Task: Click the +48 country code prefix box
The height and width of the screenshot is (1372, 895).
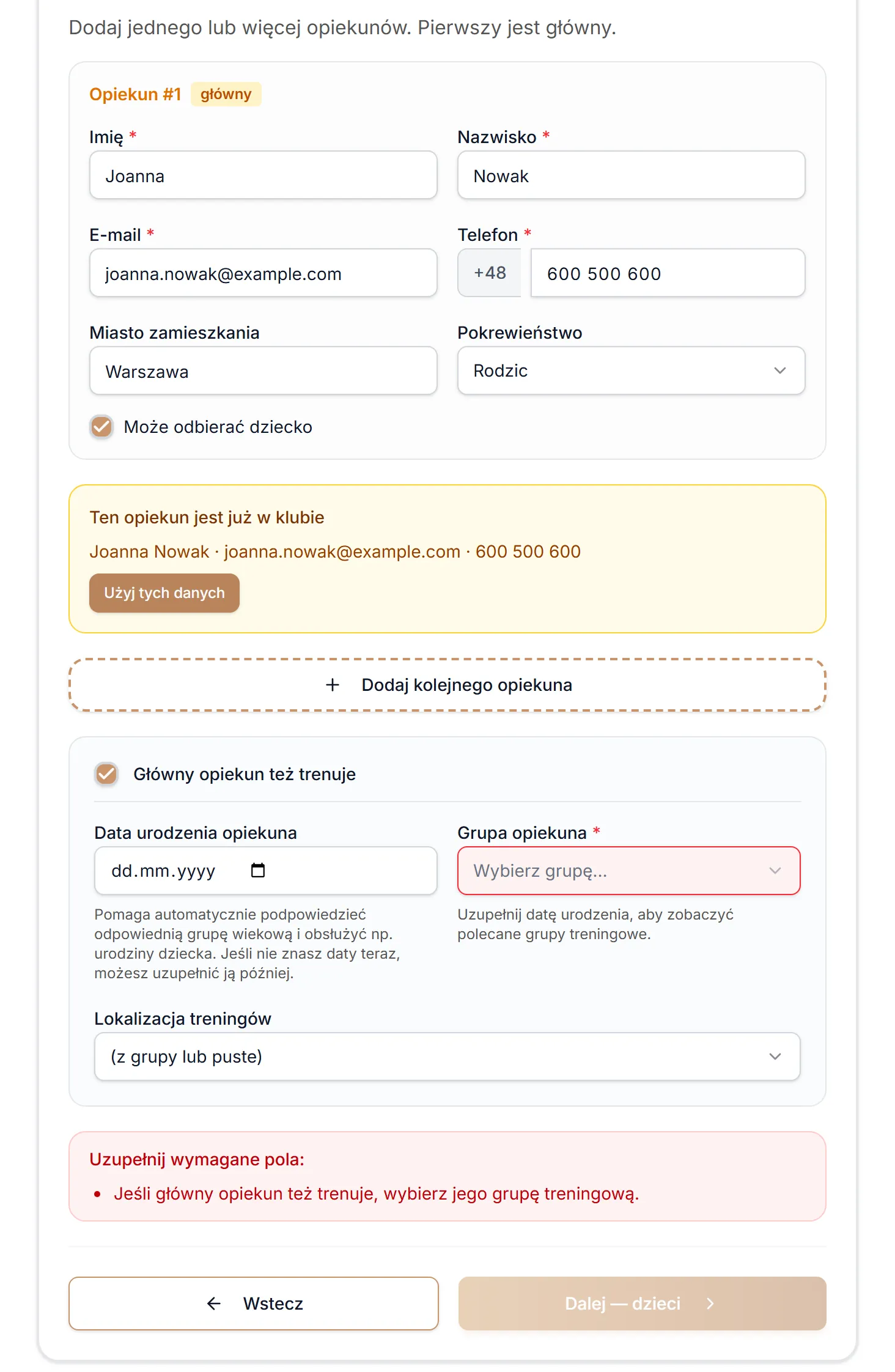Action: click(x=490, y=273)
